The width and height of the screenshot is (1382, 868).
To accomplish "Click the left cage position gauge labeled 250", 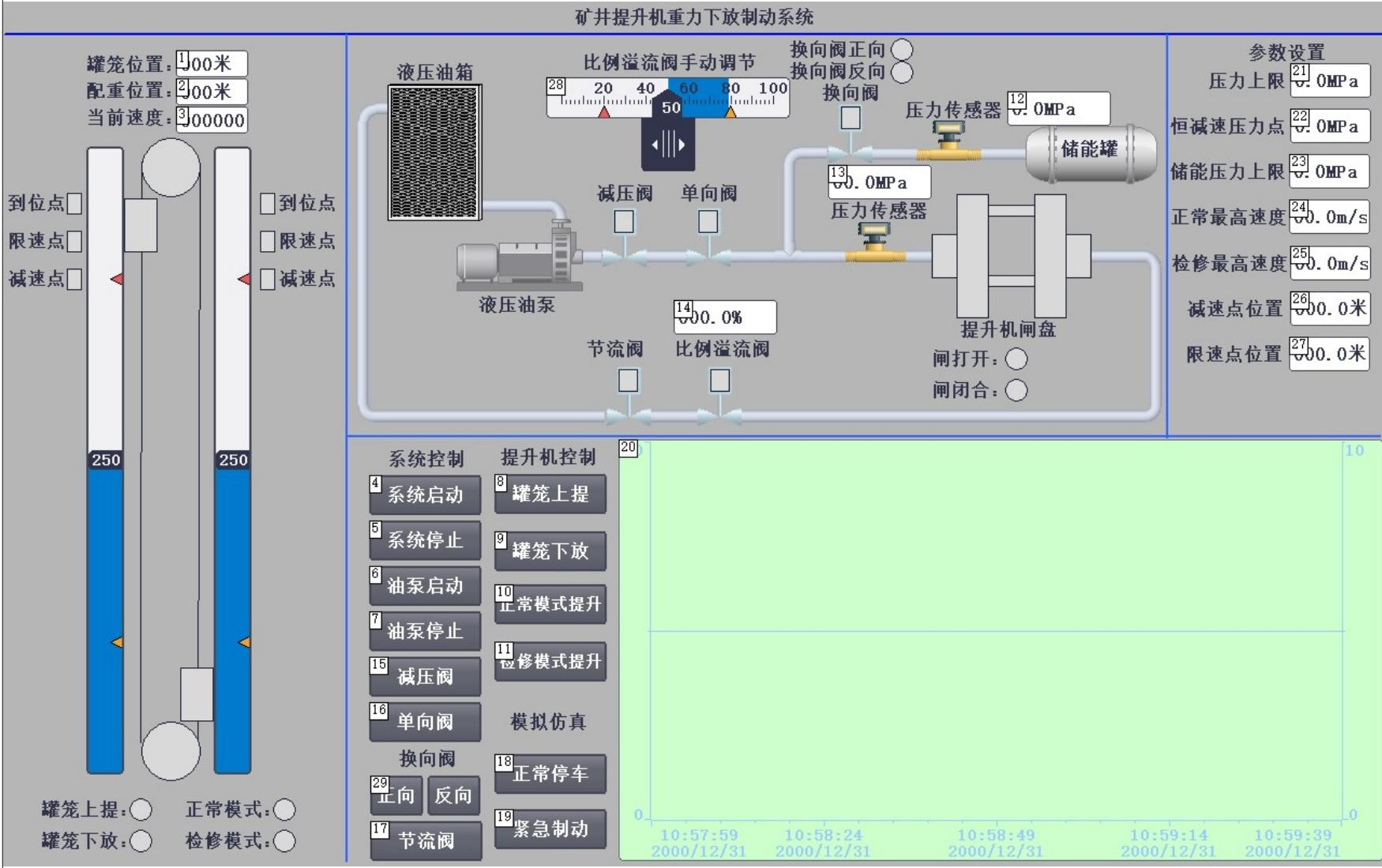I will tap(105, 460).
